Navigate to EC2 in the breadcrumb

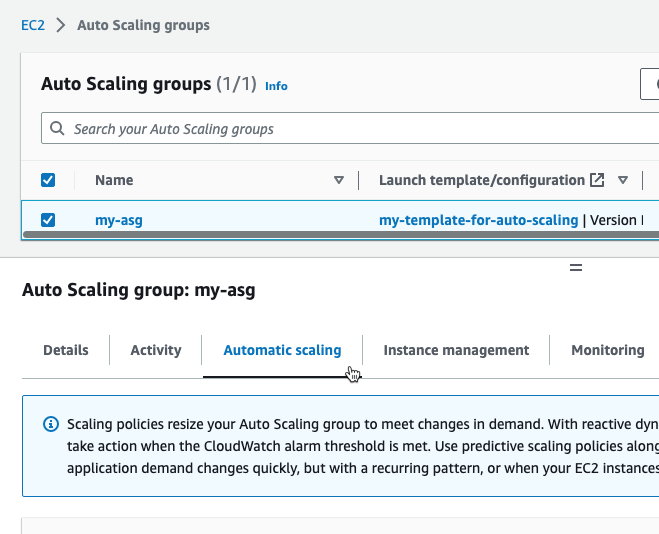[x=33, y=25]
